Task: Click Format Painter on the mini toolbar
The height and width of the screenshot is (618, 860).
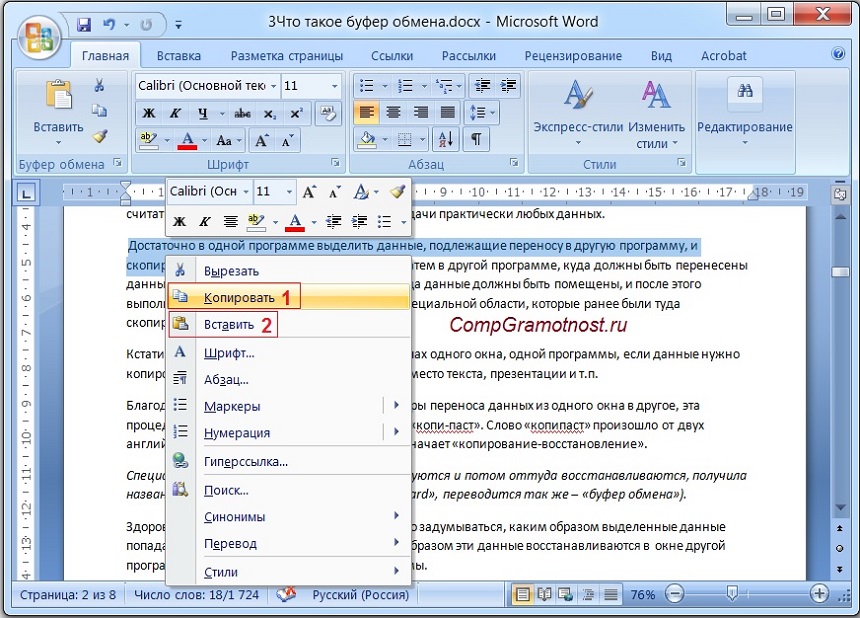Action: tap(398, 191)
